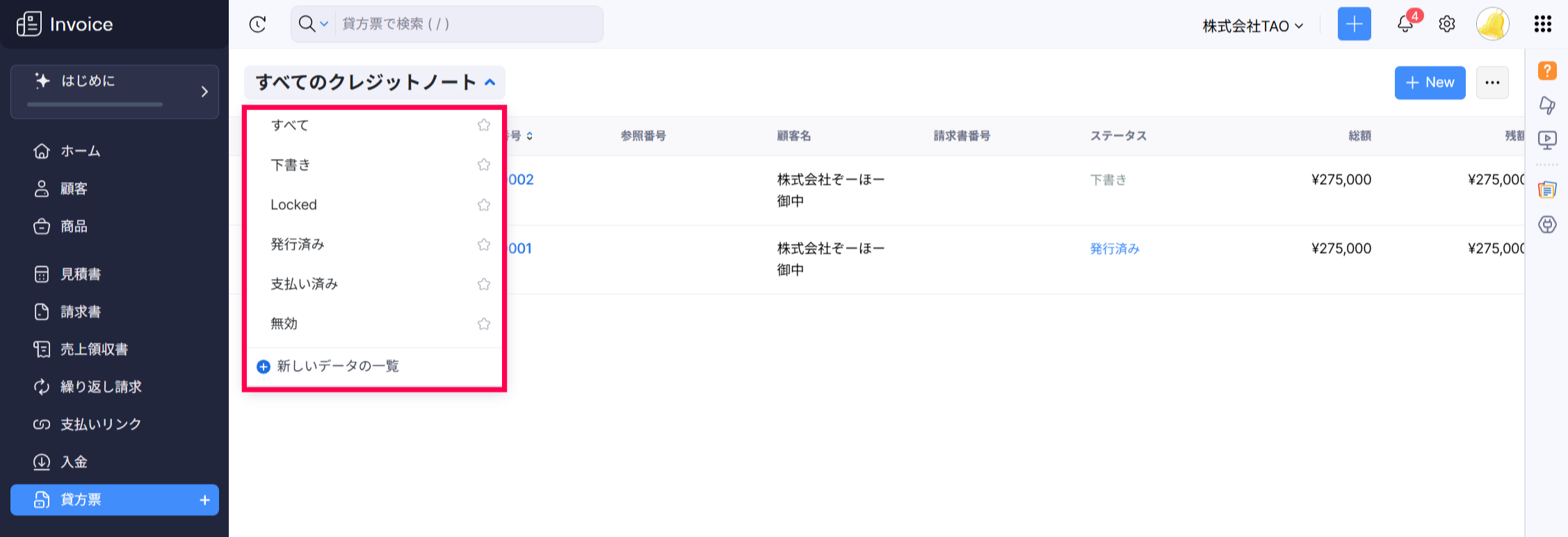
Task: Open the settings gear
Action: pyautogui.click(x=1447, y=24)
